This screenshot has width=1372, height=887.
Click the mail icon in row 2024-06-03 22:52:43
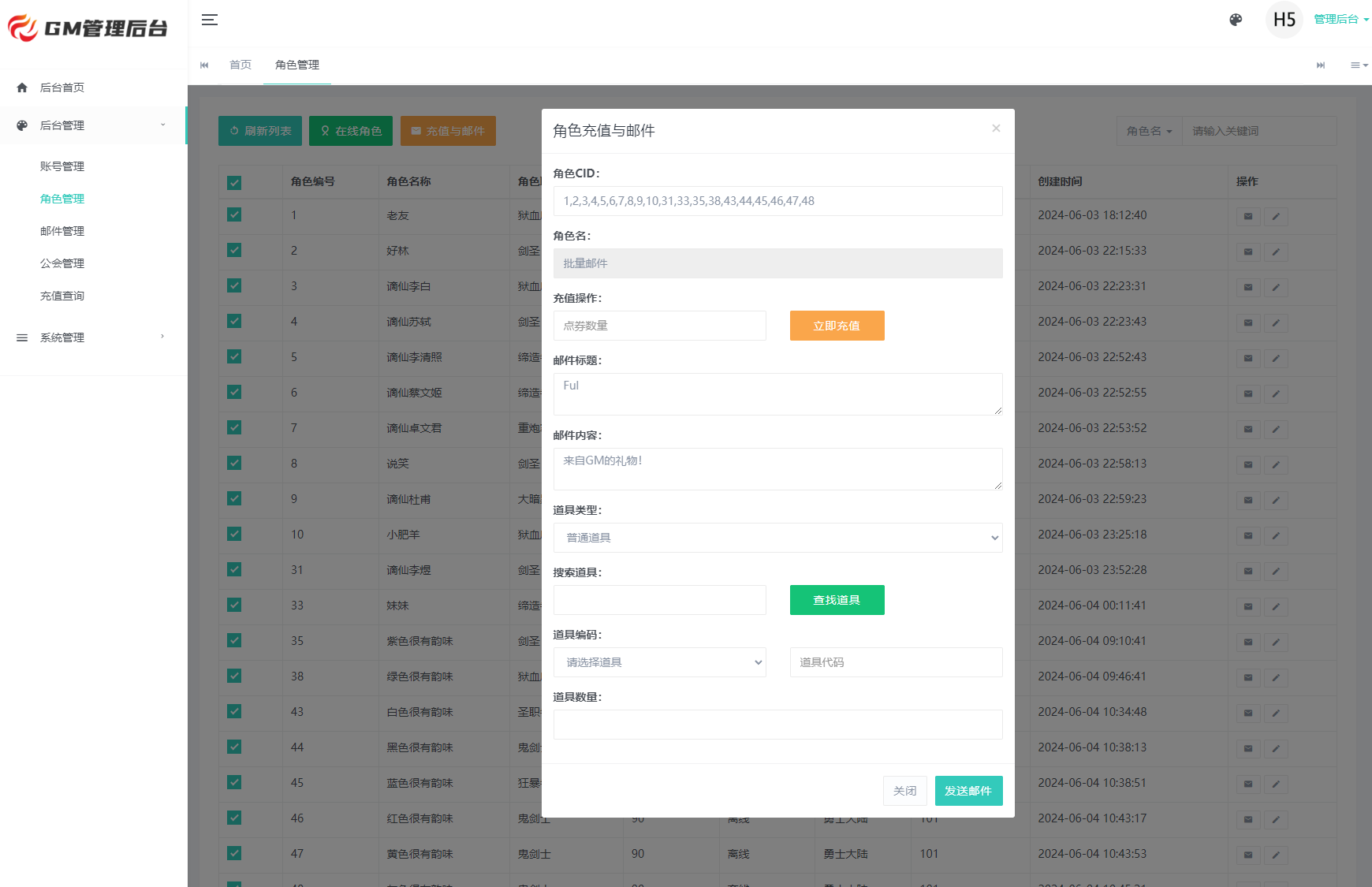(1248, 358)
